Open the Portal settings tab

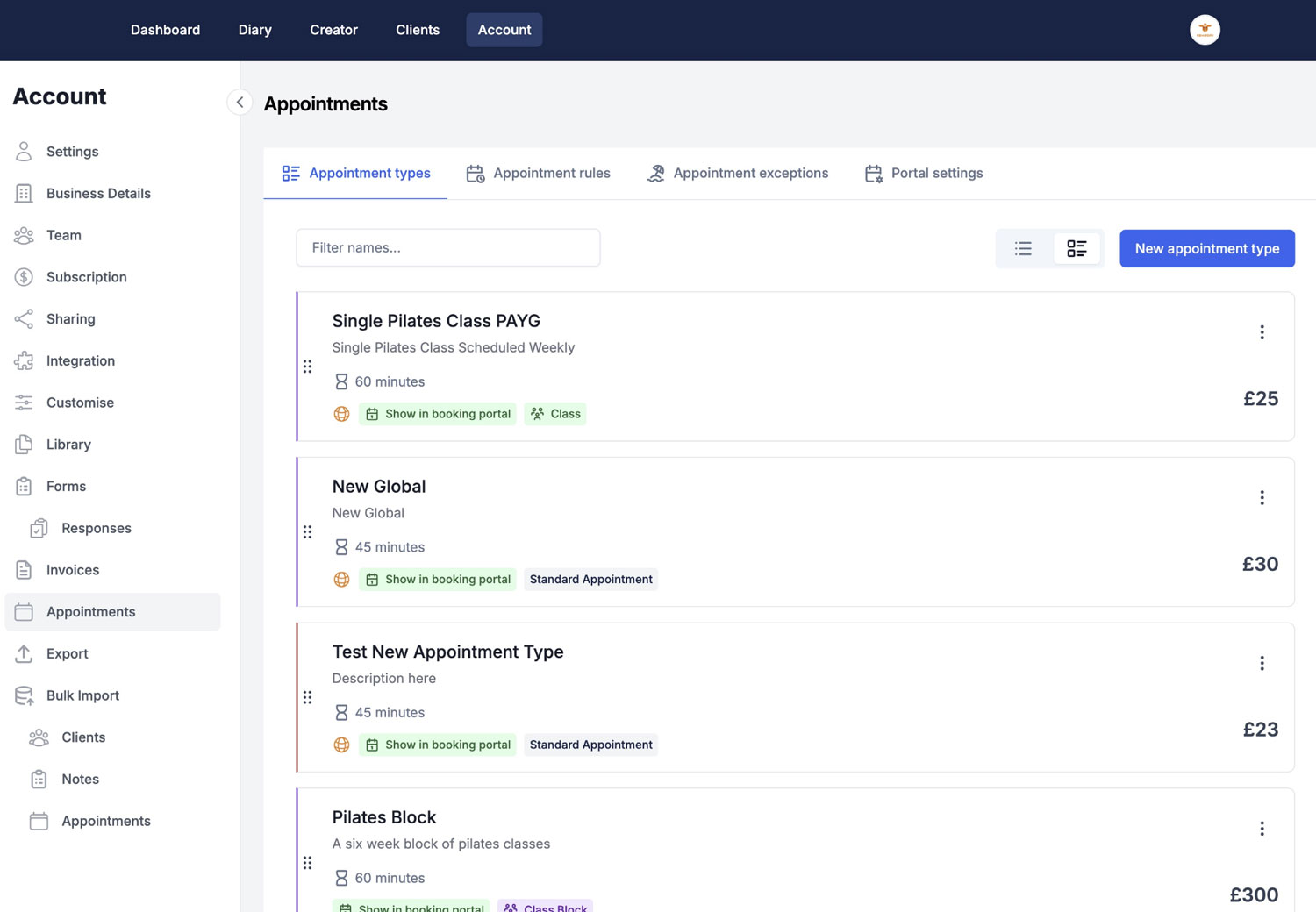point(924,174)
